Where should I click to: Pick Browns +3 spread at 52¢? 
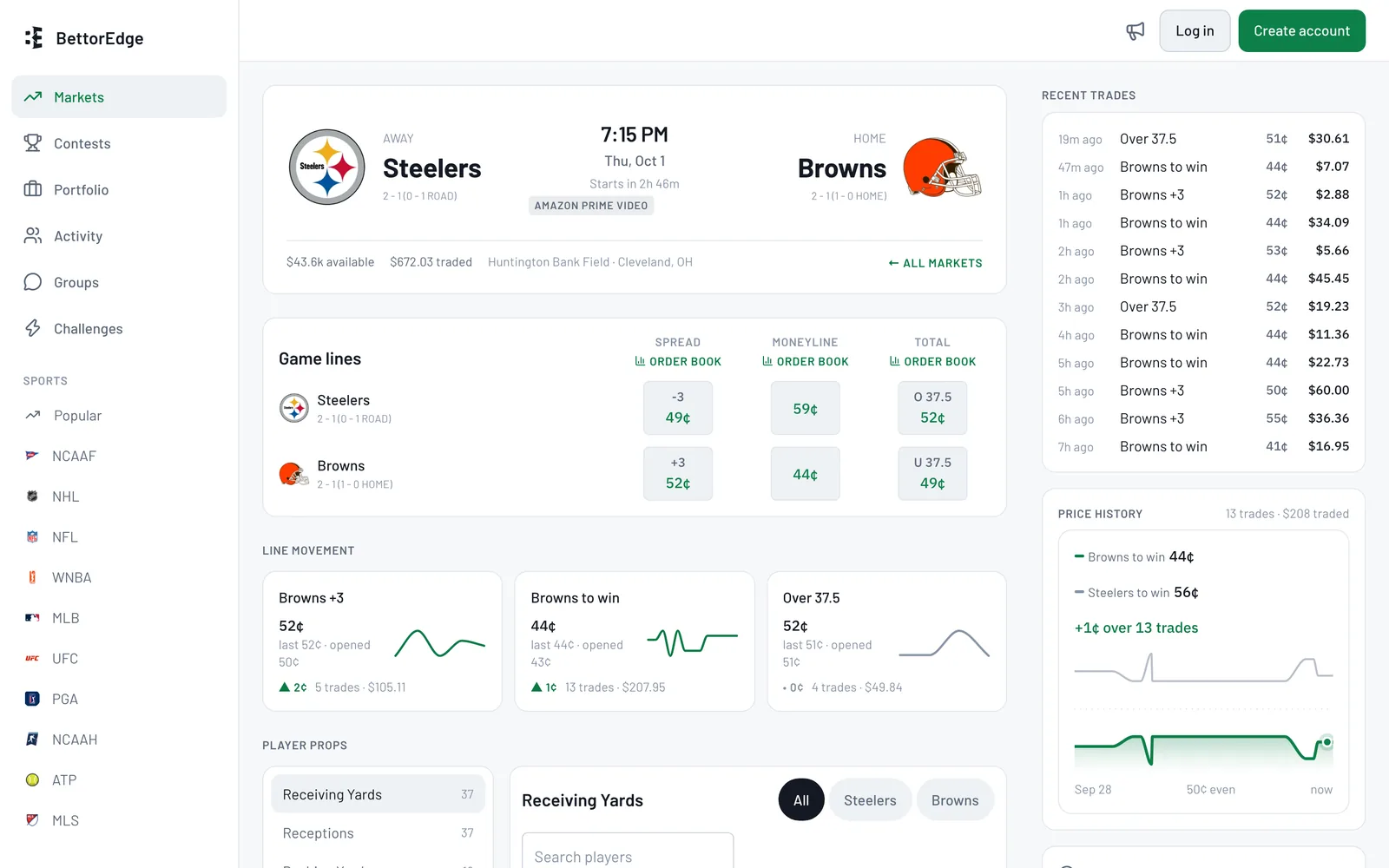point(678,474)
